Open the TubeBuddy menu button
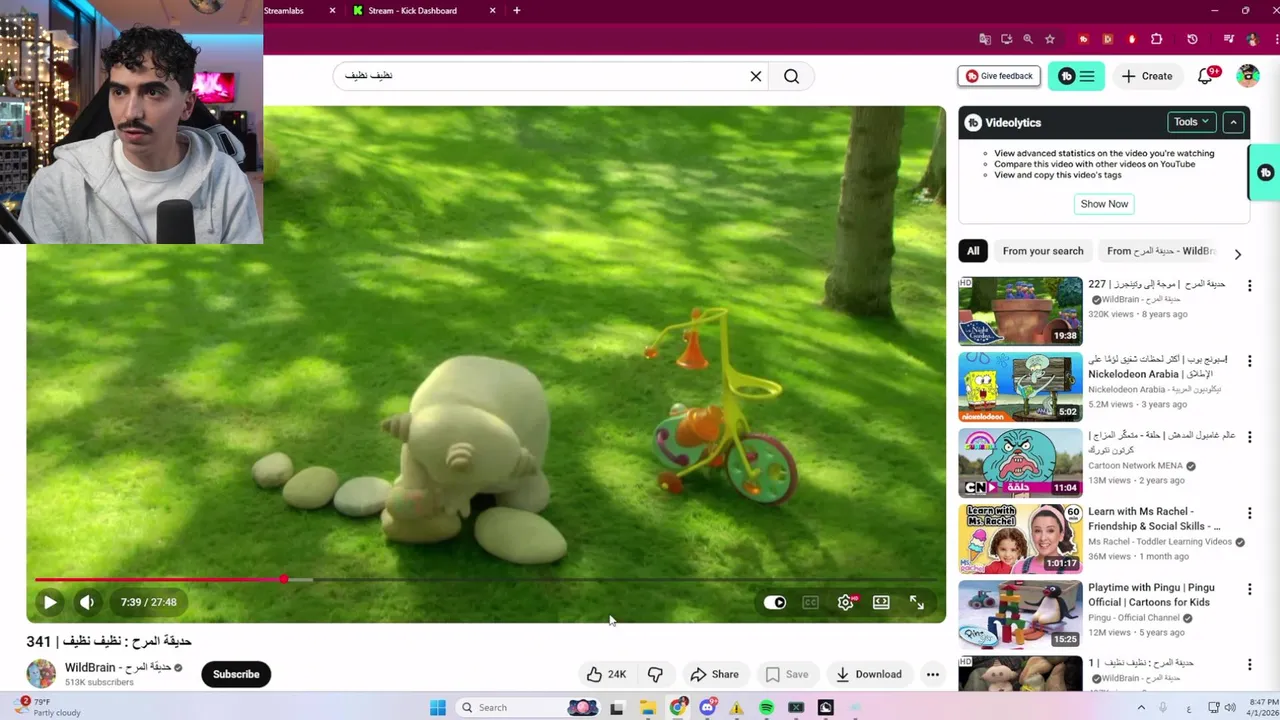The height and width of the screenshot is (720, 1280). tap(1076, 76)
